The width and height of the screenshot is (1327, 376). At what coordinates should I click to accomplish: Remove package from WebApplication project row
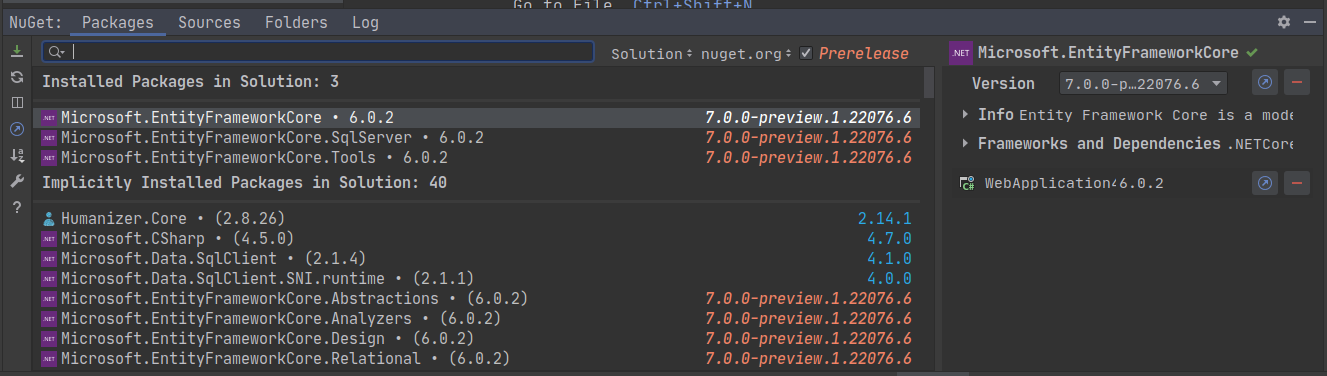click(x=1297, y=183)
